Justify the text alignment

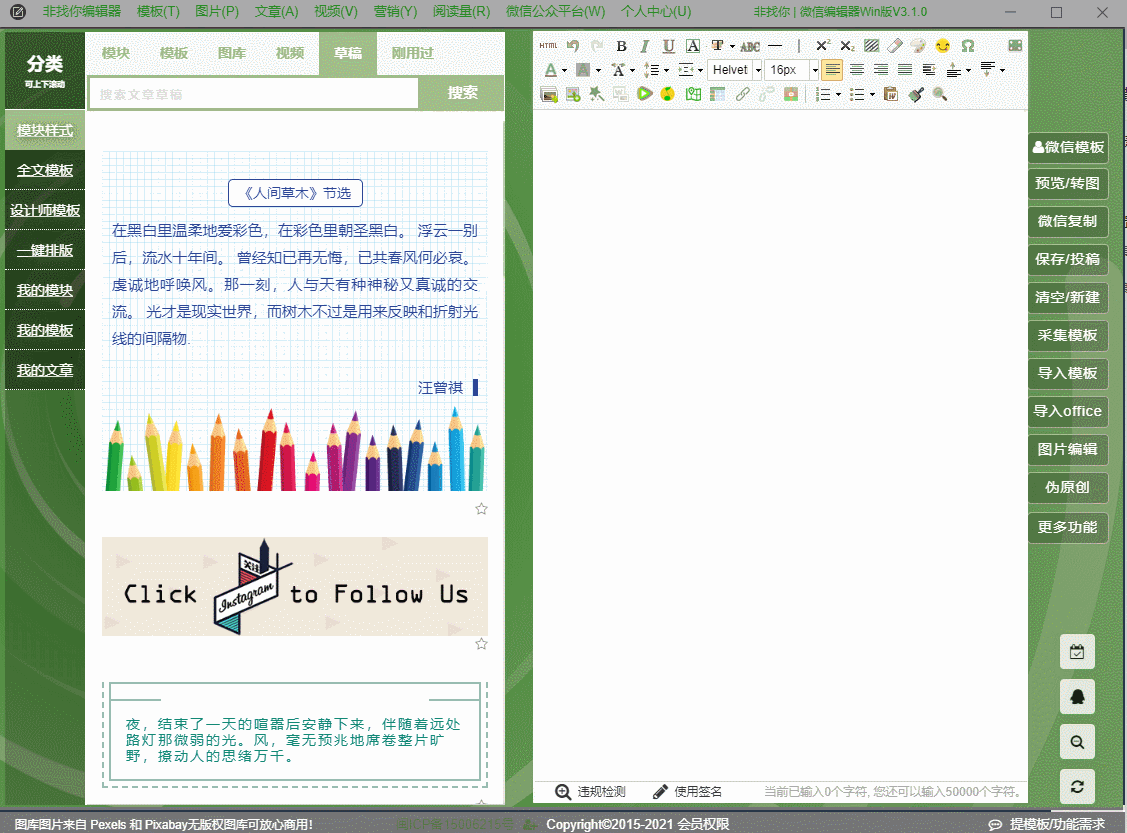coord(905,70)
